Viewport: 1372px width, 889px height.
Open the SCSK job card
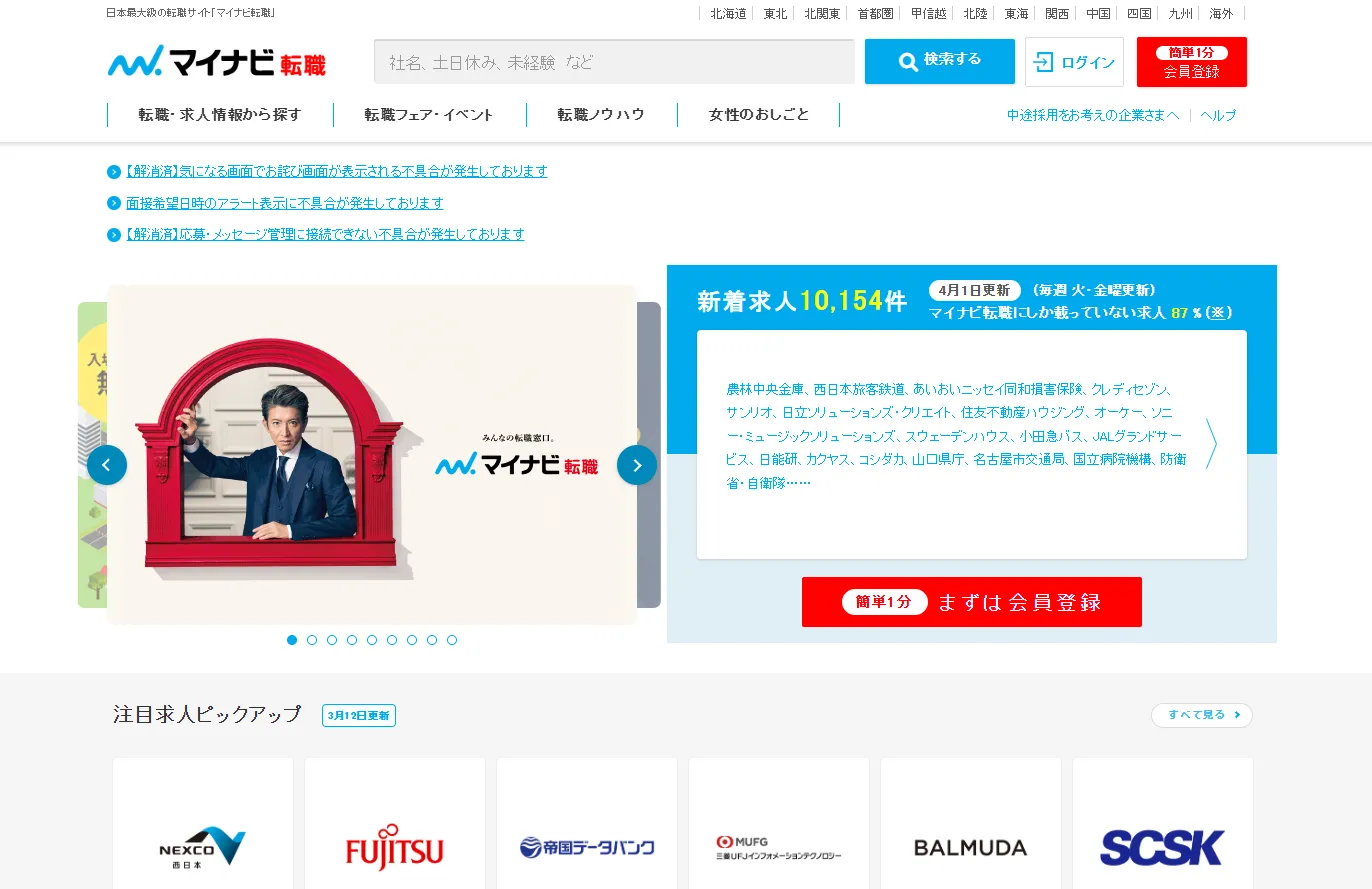coord(1163,823)
